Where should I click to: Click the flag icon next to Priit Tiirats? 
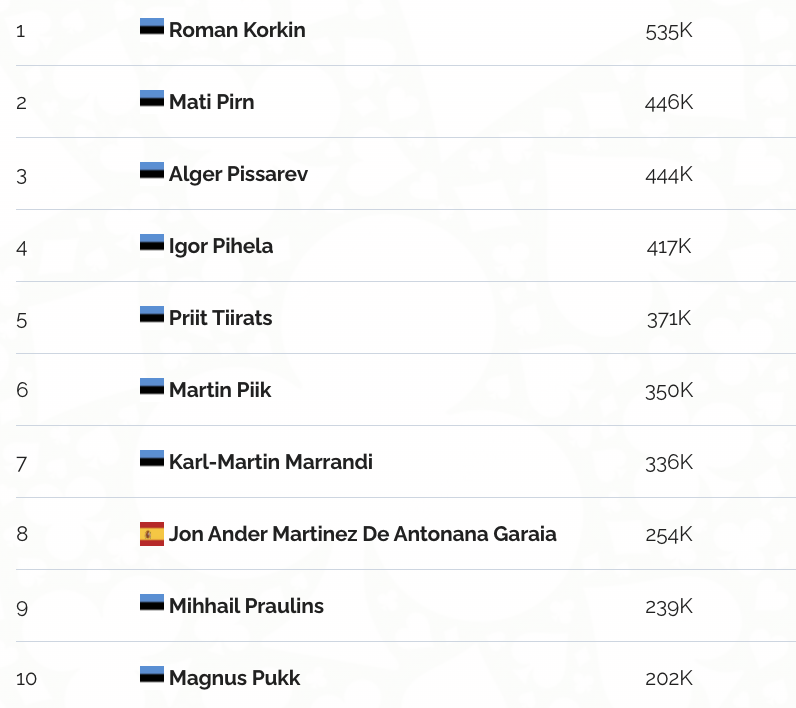click(x=152, y=315)
